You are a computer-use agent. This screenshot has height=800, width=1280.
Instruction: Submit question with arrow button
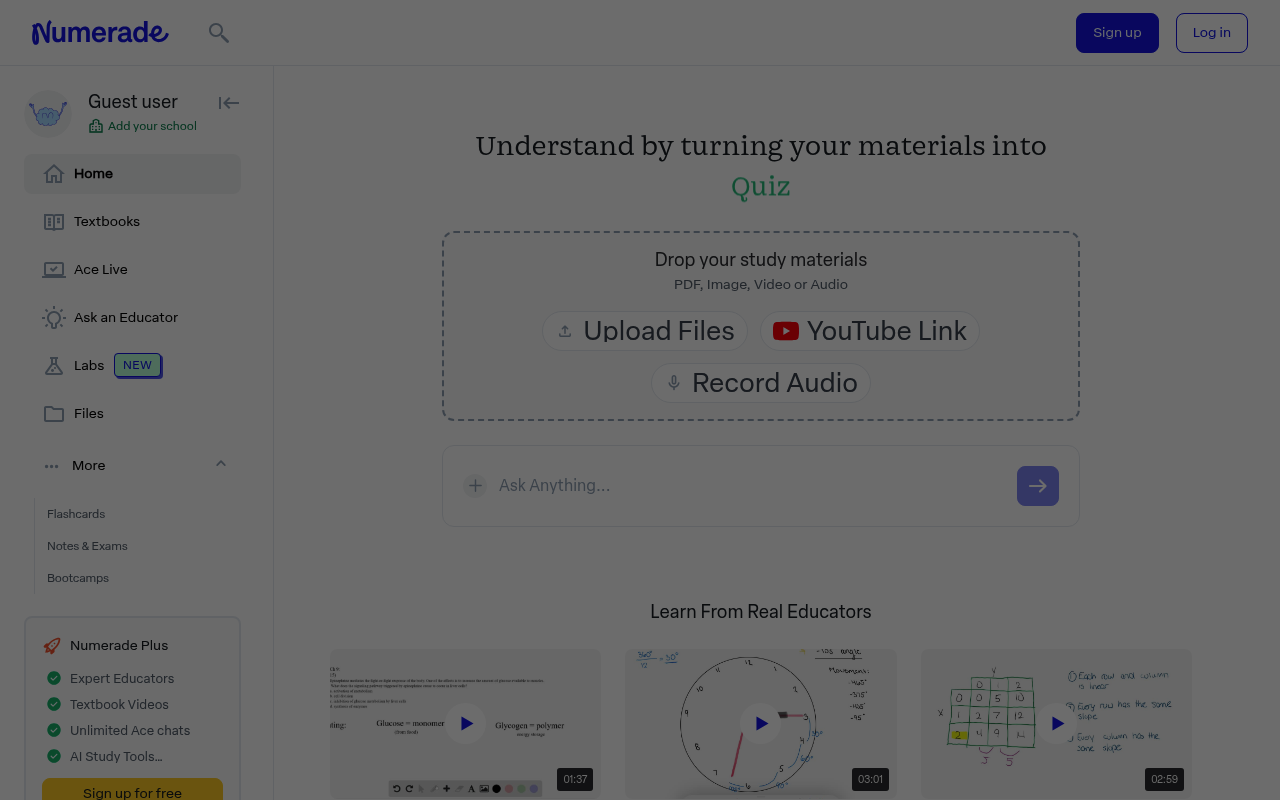tap(1038, 486)
